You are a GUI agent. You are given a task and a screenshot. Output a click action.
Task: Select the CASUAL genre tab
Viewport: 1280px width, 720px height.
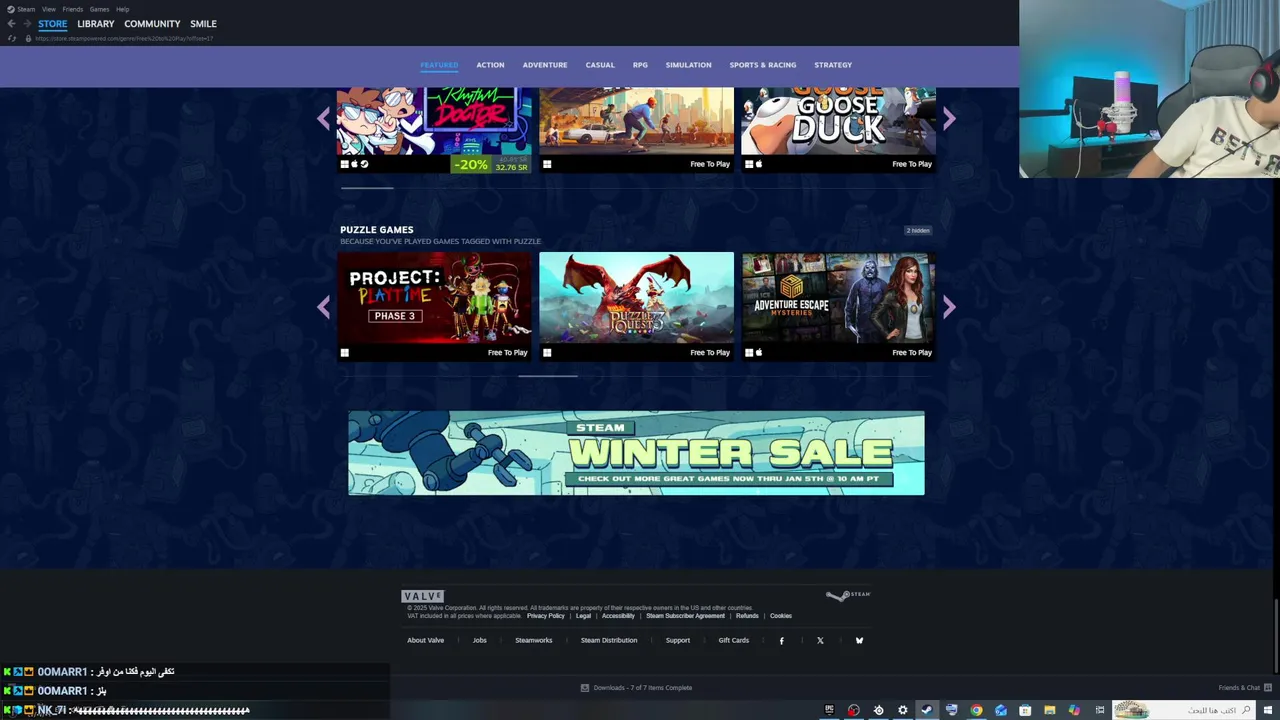[x=600, y=65]
